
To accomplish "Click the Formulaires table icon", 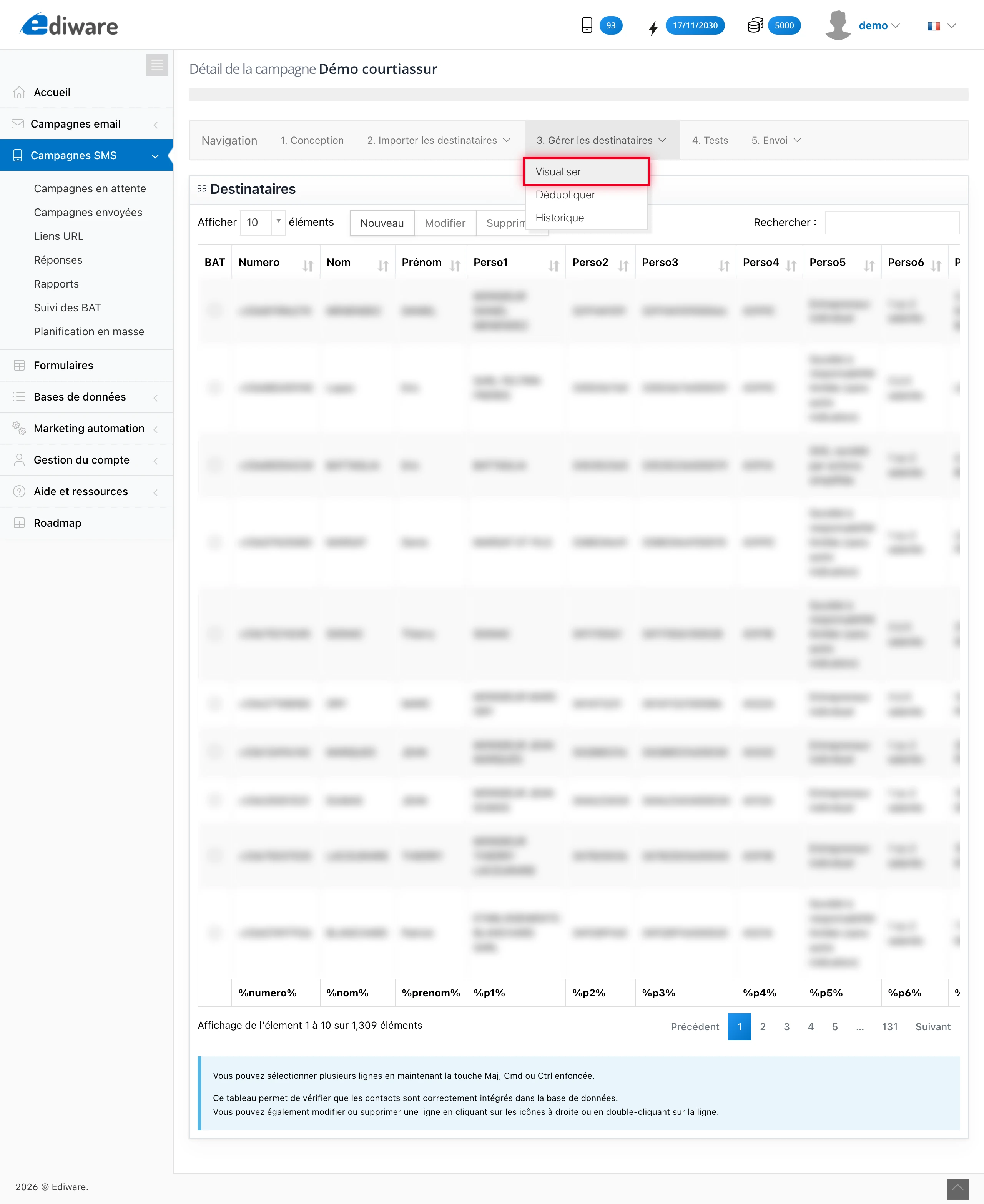I will [19, 365].
